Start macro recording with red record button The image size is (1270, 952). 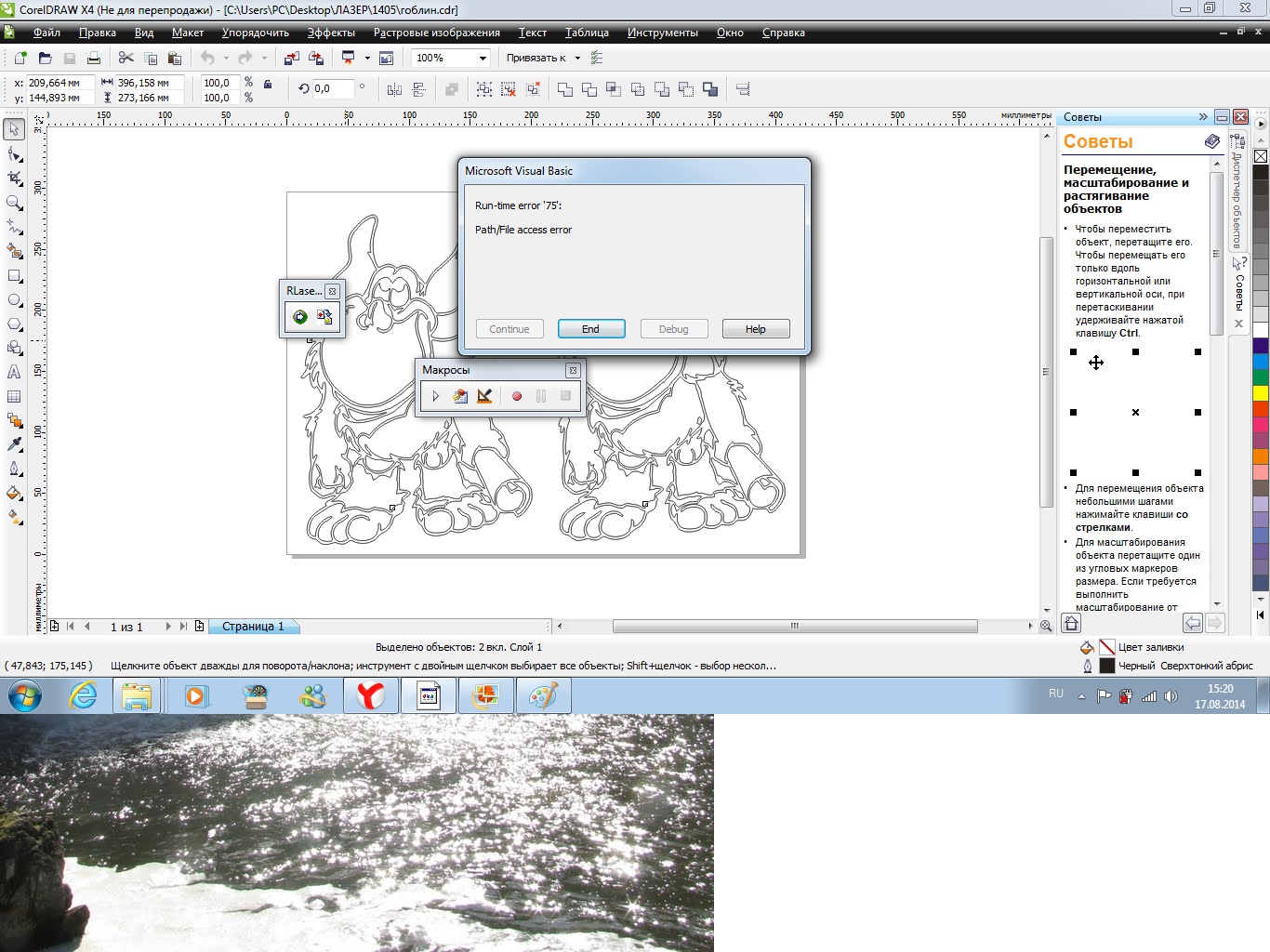point(517,396)
